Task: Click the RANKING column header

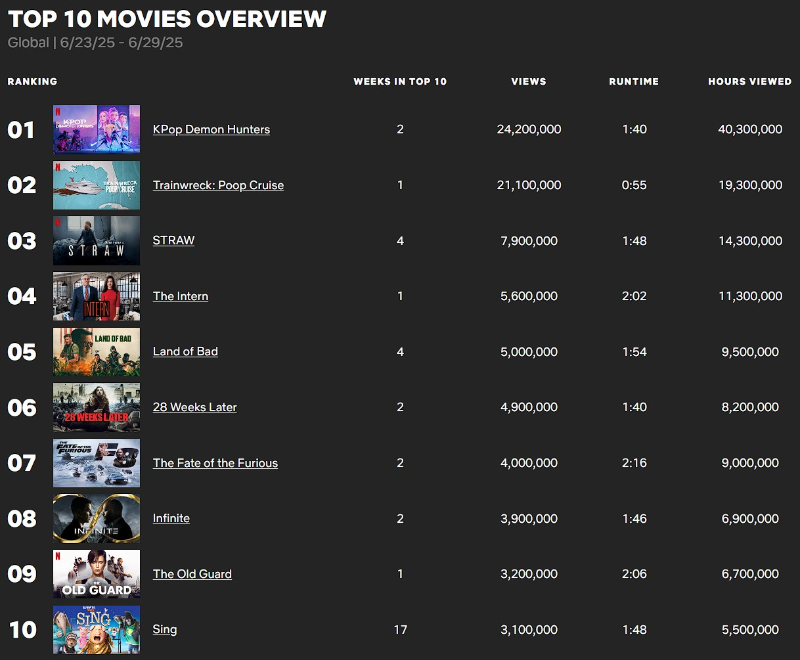Action: coord(32,82)
